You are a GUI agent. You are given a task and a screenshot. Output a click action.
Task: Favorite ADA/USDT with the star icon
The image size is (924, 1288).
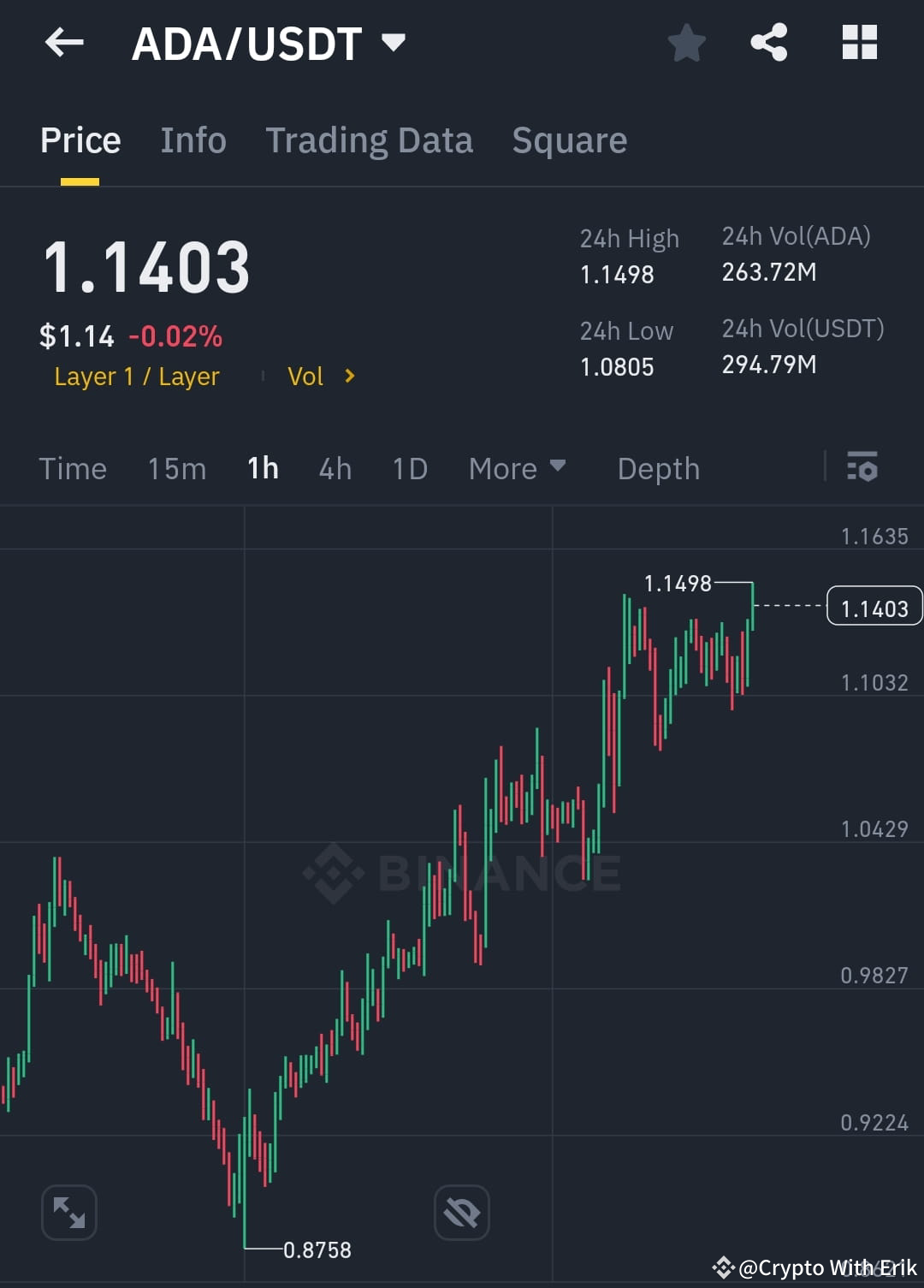coord(687,42)
